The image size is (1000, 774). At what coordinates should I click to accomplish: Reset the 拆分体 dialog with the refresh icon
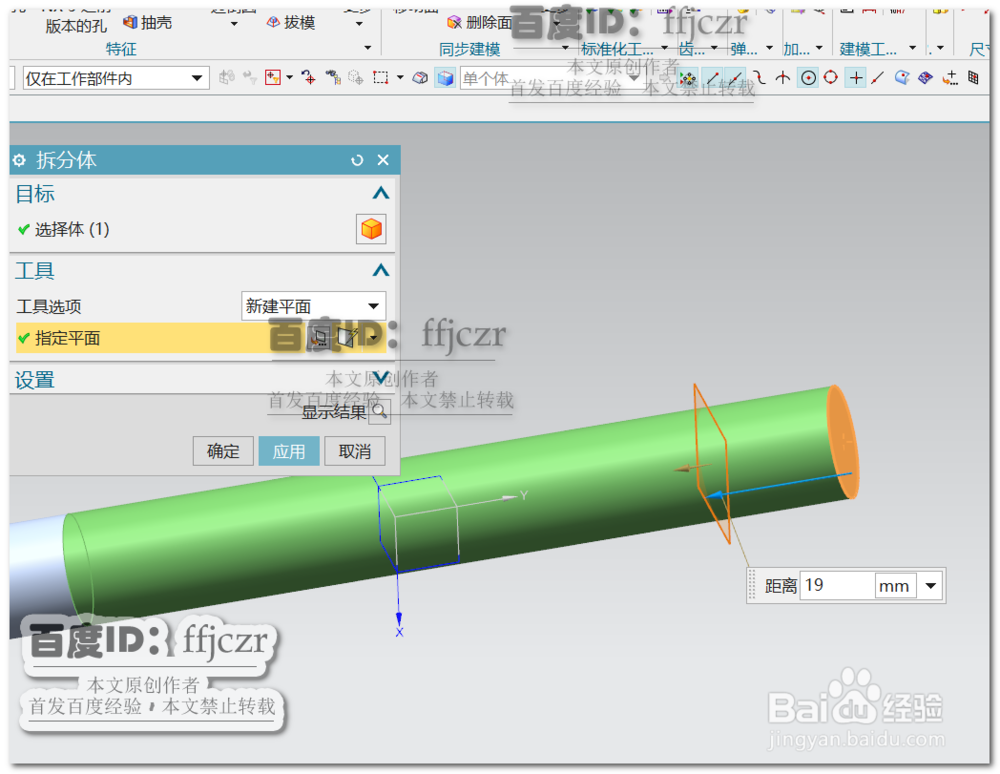click(x=357, y=160)
